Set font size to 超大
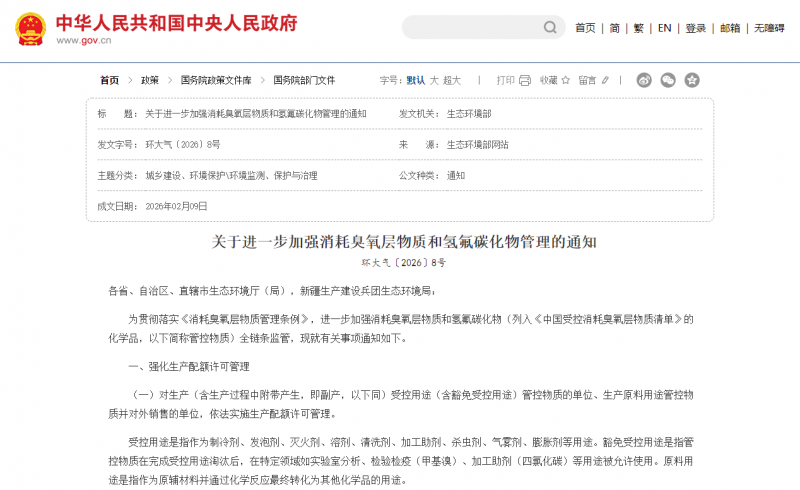The image size is (800, 490). click(x=452, y=80)
